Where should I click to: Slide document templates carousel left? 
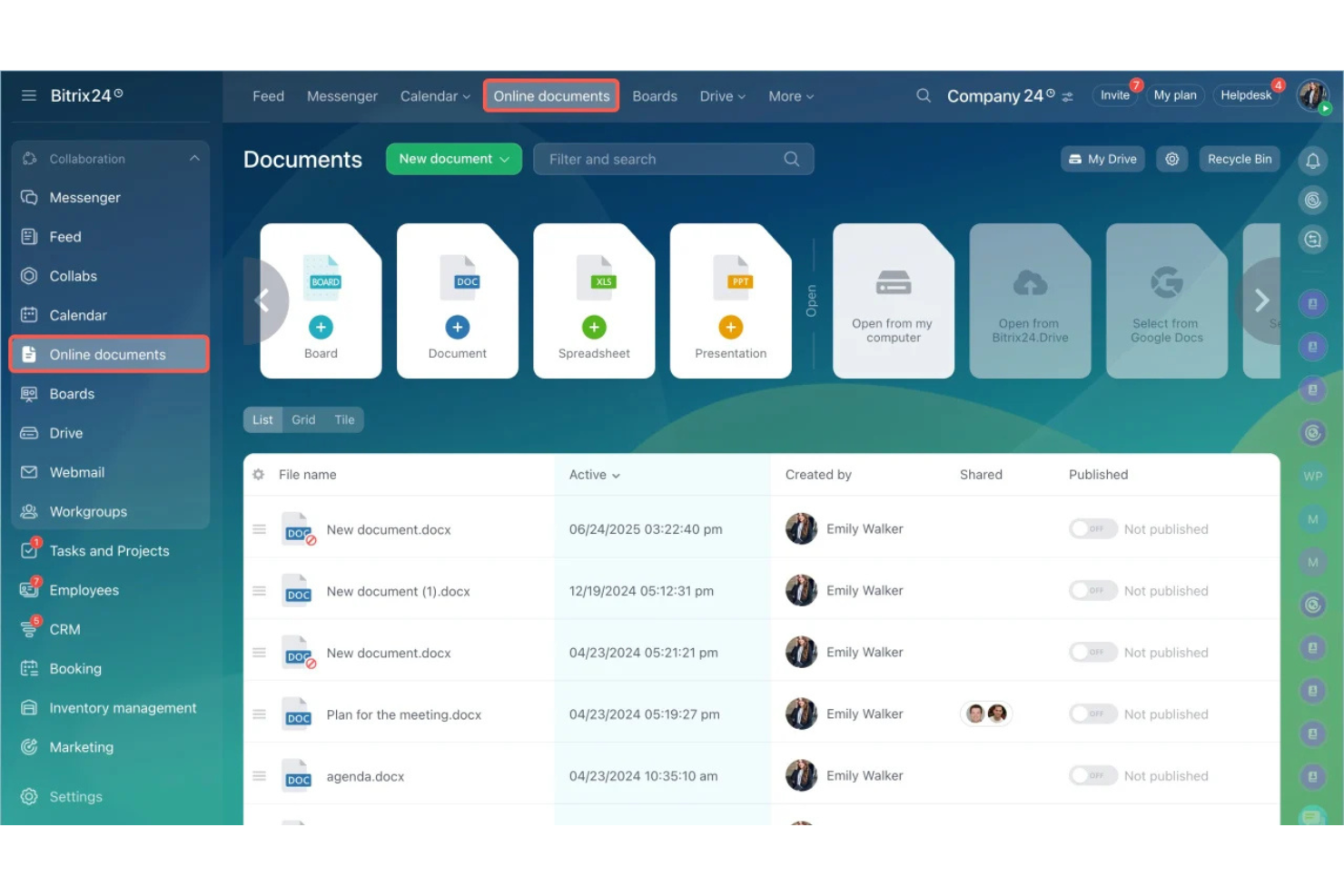(x=262, y=300)
